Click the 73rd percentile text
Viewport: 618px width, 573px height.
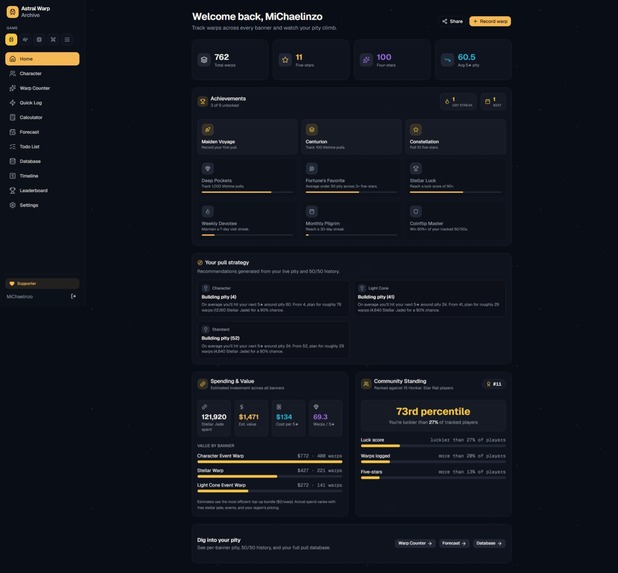tap(433, 411)
